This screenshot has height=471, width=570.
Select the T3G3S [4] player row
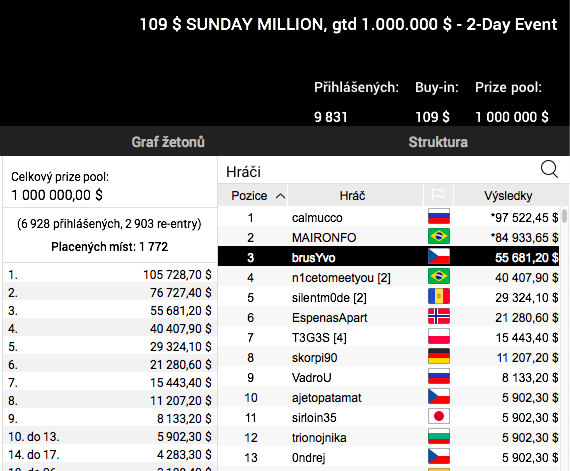coord(388,338)
